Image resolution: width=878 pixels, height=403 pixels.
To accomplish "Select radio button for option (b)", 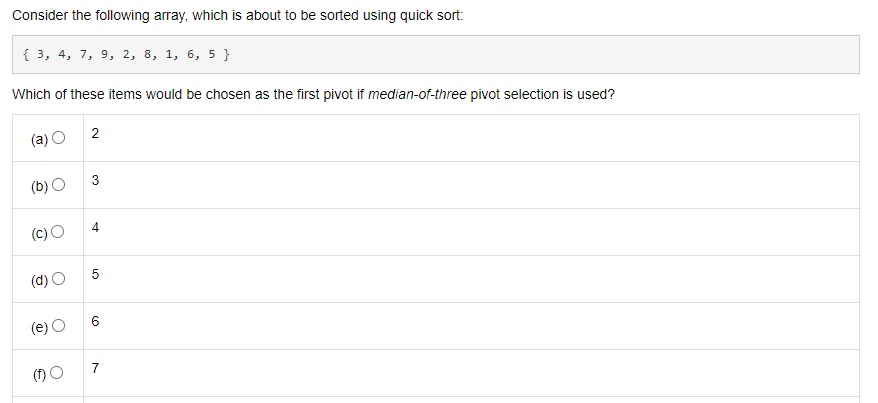I will click(58, 185).
